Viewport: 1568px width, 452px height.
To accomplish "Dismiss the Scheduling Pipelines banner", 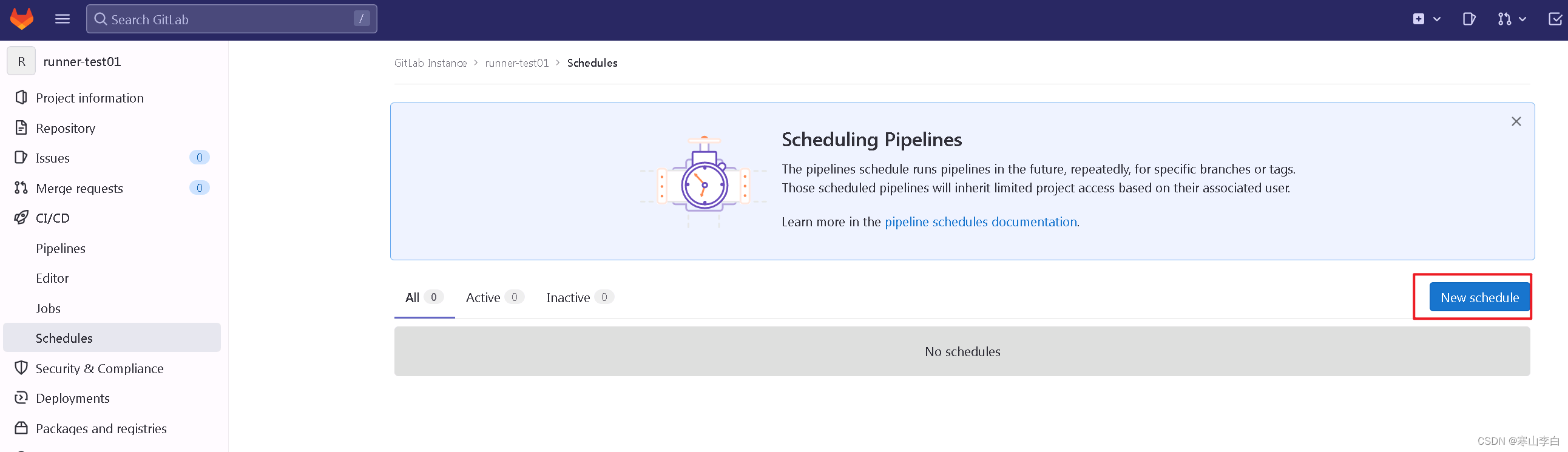I will [x=1516, y=122].
